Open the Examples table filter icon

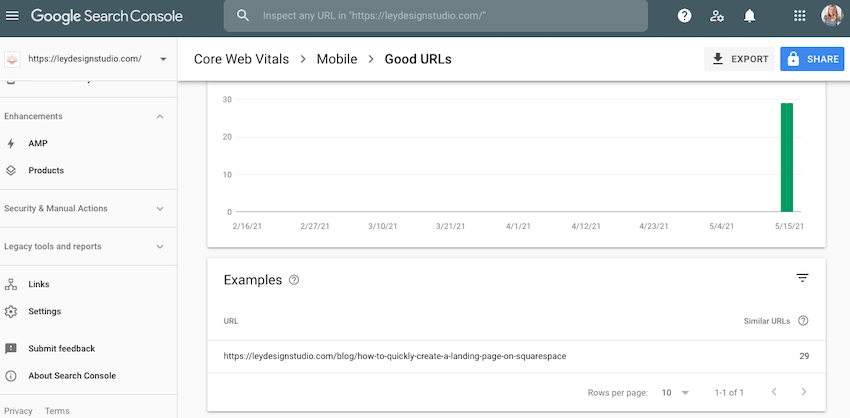click(802, 278)
